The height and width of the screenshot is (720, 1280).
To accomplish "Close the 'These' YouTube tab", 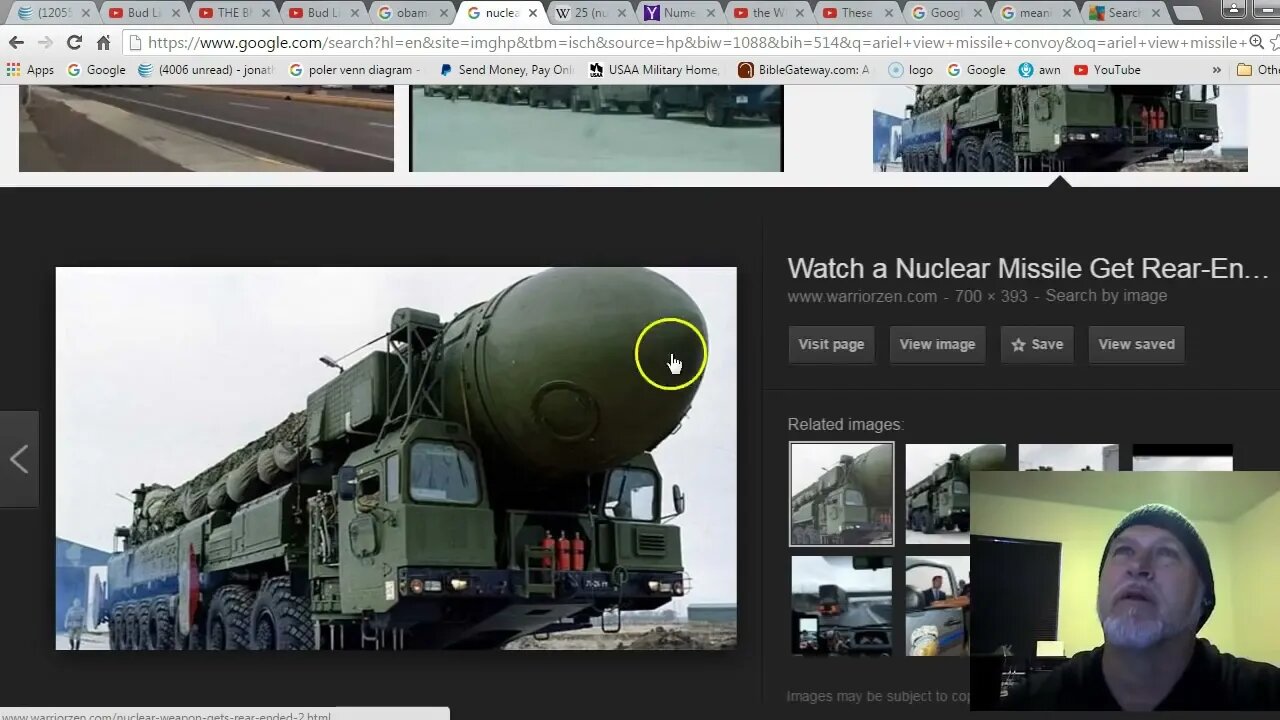I will [890, 13].
